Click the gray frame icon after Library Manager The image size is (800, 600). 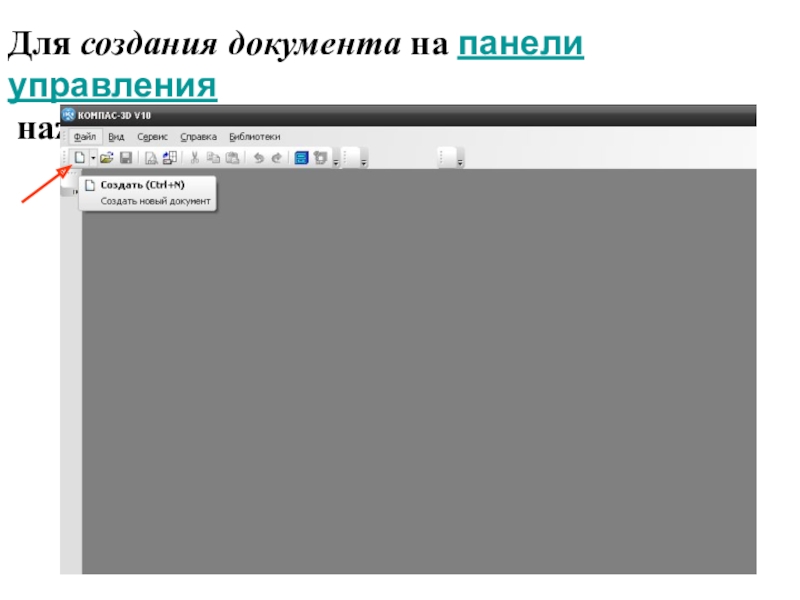pyautogui.click(x=320, y=158)
